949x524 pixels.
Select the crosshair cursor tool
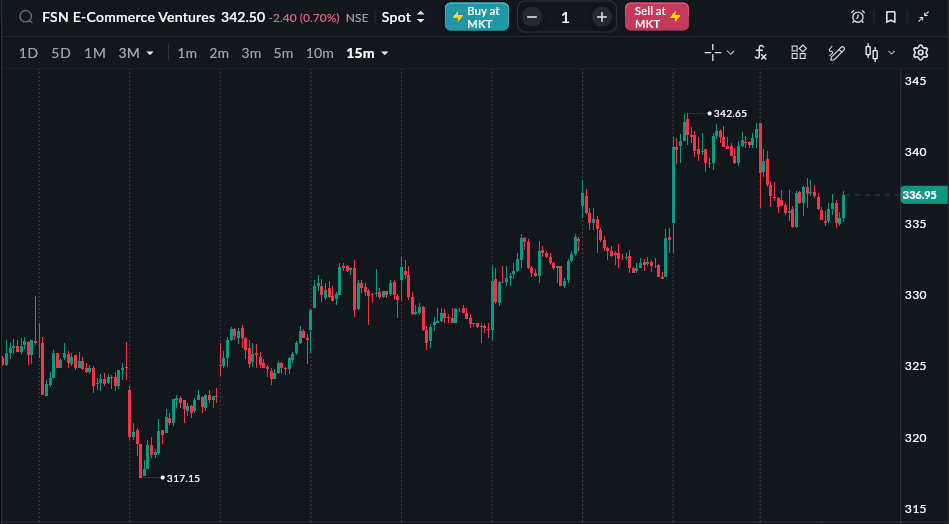click(712, 53)
